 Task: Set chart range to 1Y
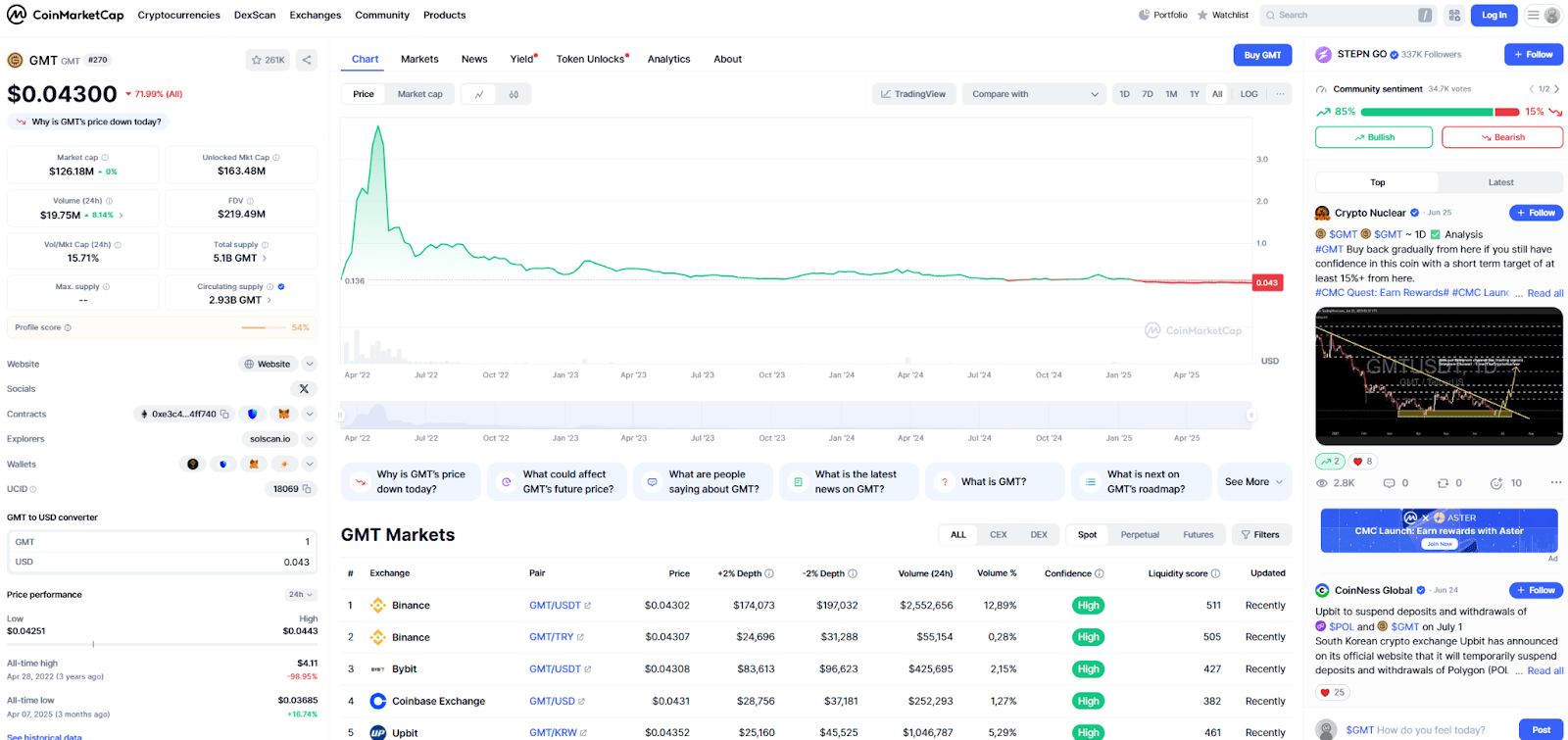(x=1195, y=94)
